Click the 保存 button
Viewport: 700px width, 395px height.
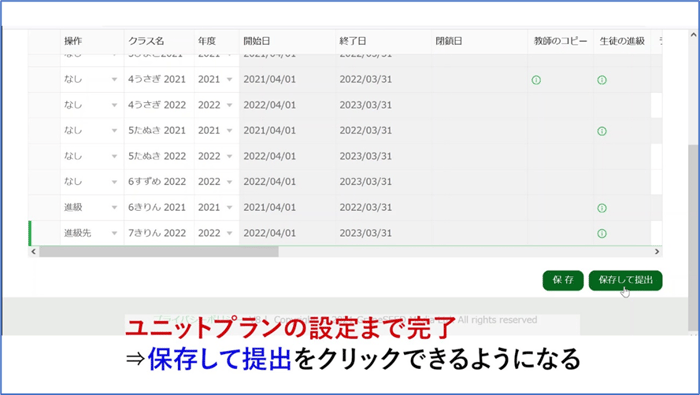563,280
